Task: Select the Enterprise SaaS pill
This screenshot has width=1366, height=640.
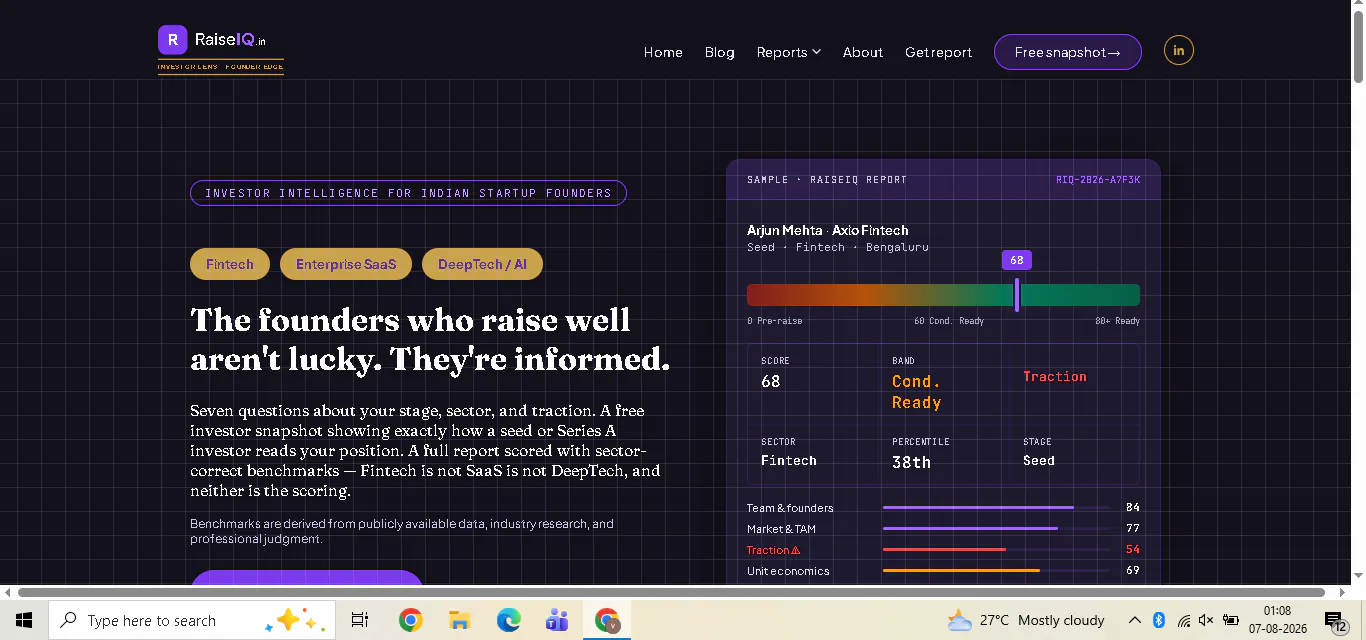Action: [x=346, y=264]
